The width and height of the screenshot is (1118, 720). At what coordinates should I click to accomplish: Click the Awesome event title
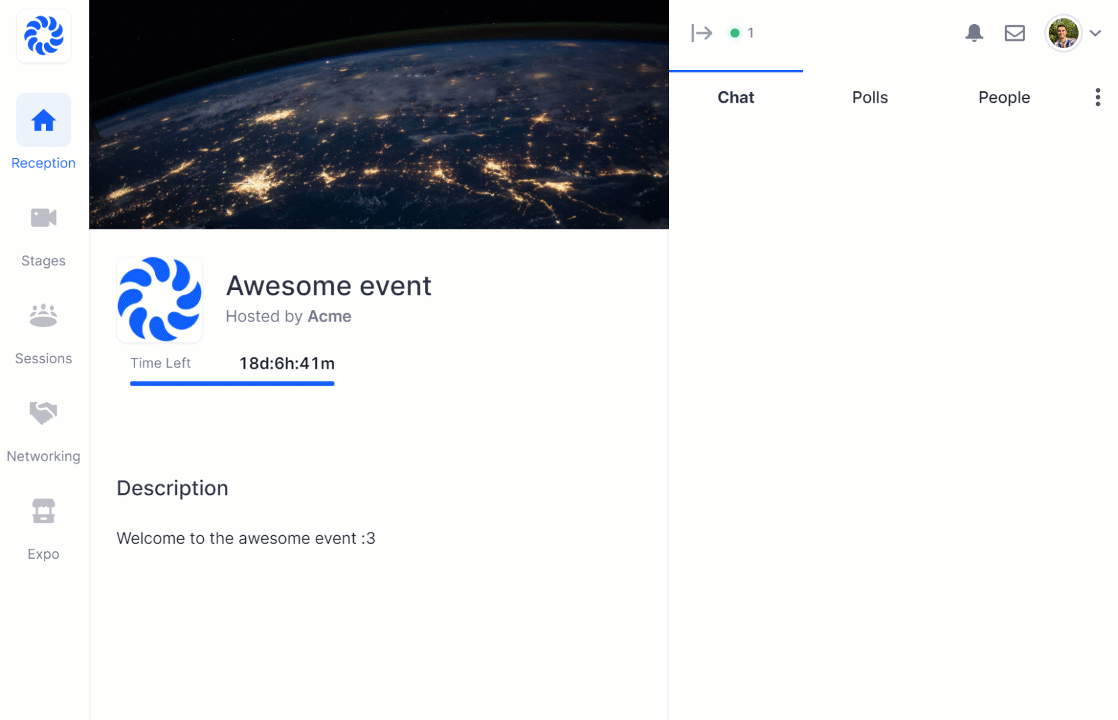click(x=329, y=285)
